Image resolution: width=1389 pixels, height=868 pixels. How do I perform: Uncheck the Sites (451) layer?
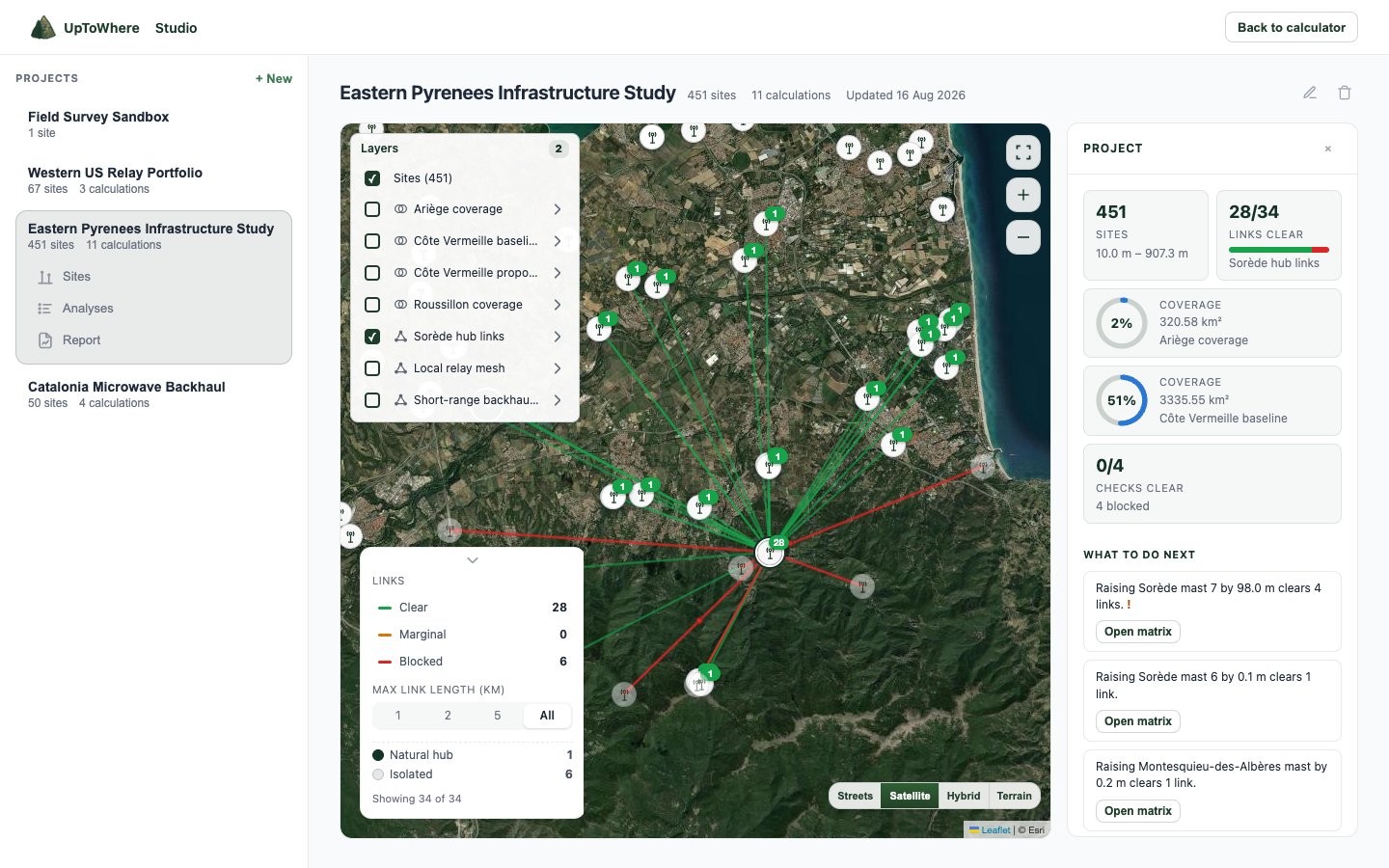pos(372,178)
